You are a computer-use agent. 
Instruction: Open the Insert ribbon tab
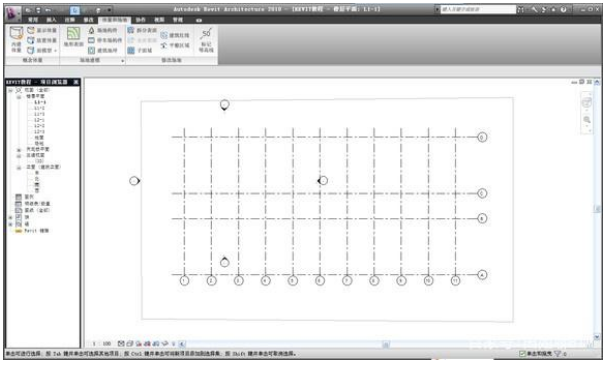tap(51, 20)
